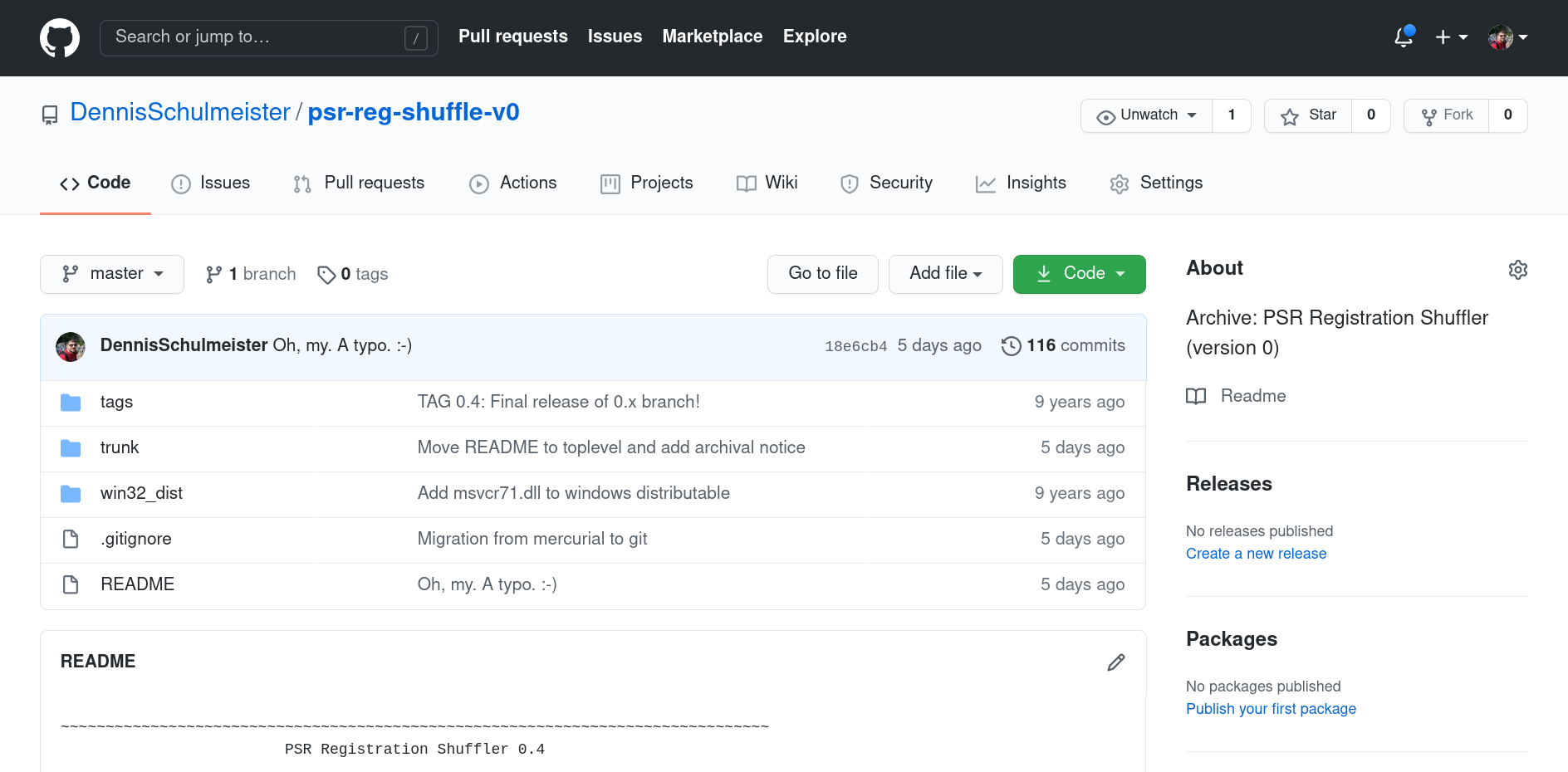Image resolution: width=1568 pixels, height=772 pixels.
Task: Click the slash shortcut key icon in search
Action: pyautogui.click(x=416, y=37)
